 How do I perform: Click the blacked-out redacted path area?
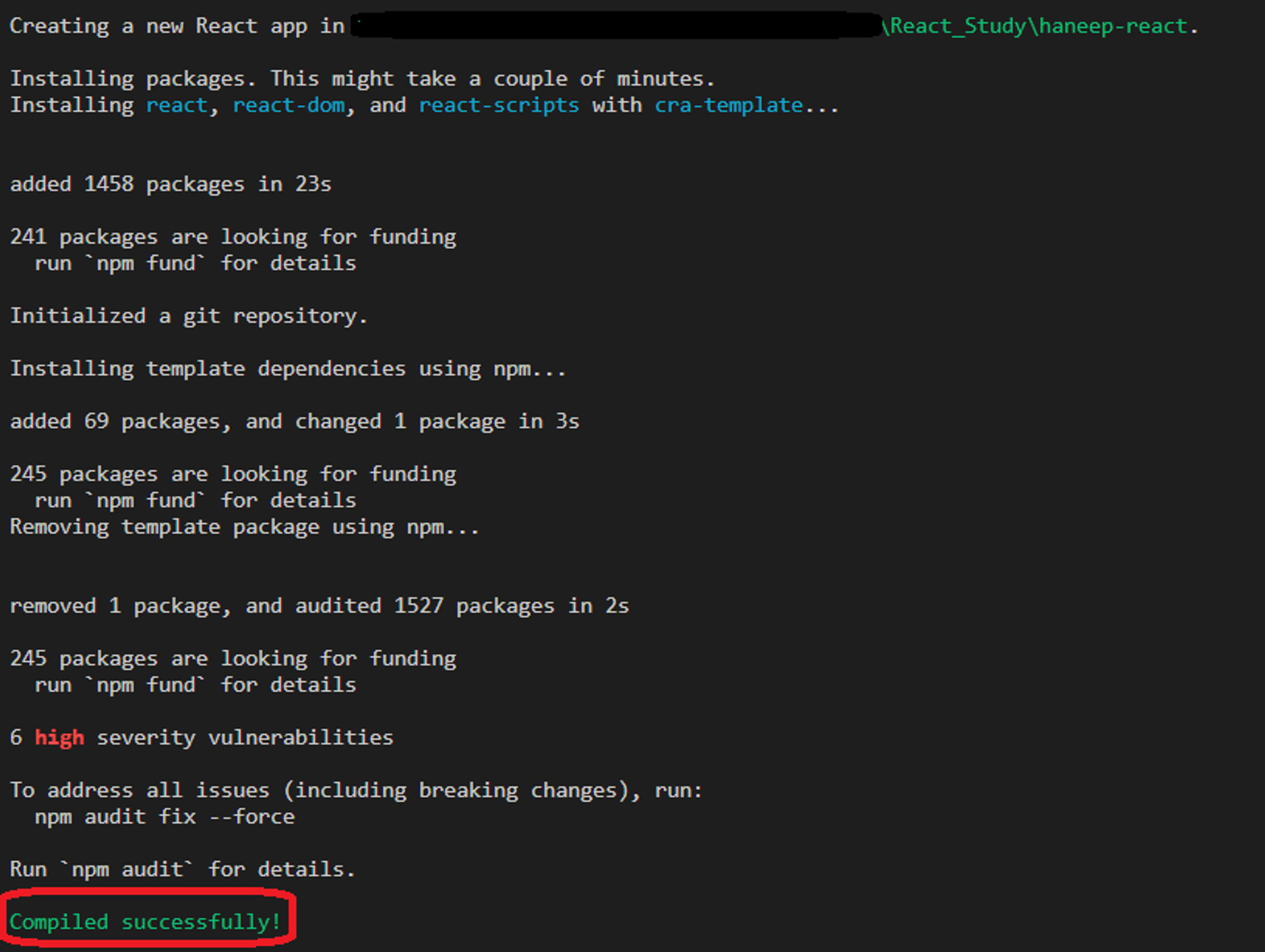click(617, 26)
